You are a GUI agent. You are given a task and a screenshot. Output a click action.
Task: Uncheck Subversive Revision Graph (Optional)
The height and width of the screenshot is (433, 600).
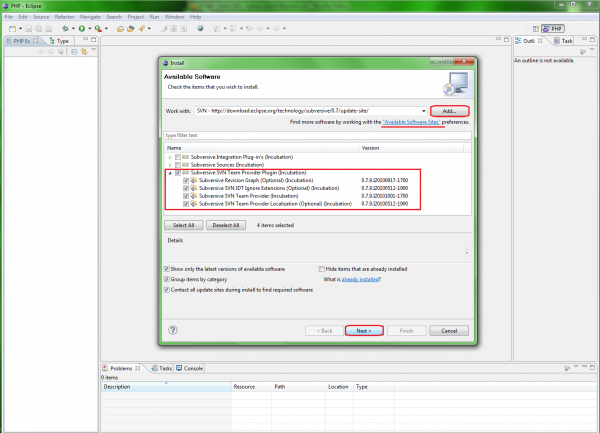tap(186, 181)
